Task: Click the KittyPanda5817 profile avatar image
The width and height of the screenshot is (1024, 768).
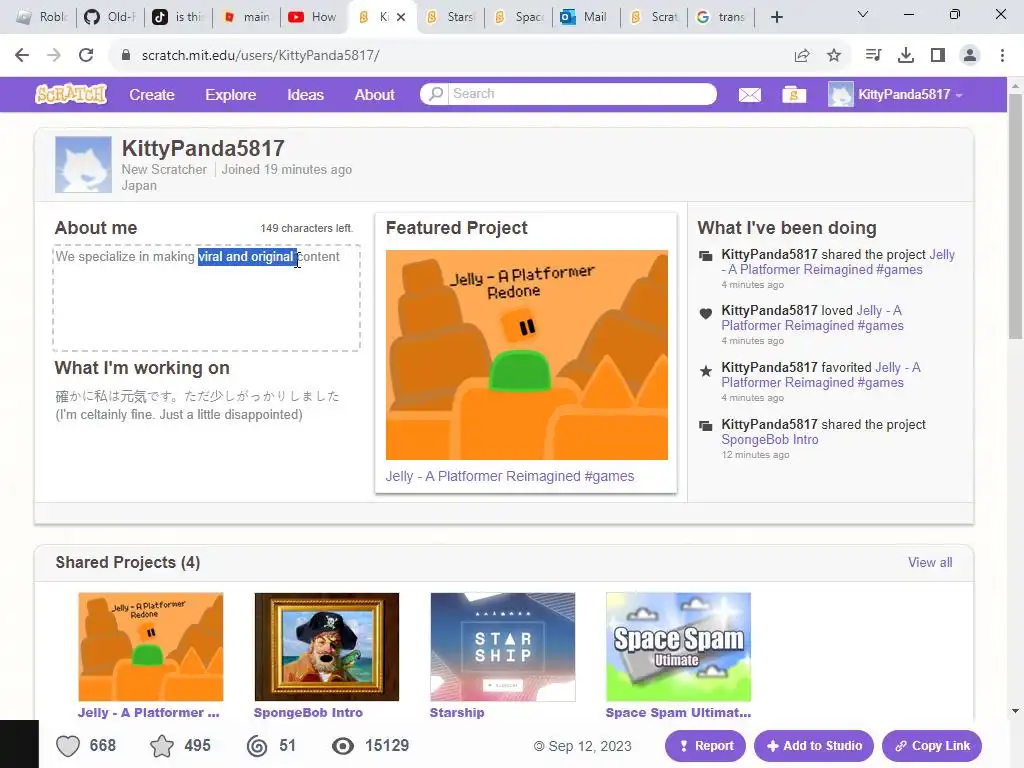Action: [x=83, y=165]
